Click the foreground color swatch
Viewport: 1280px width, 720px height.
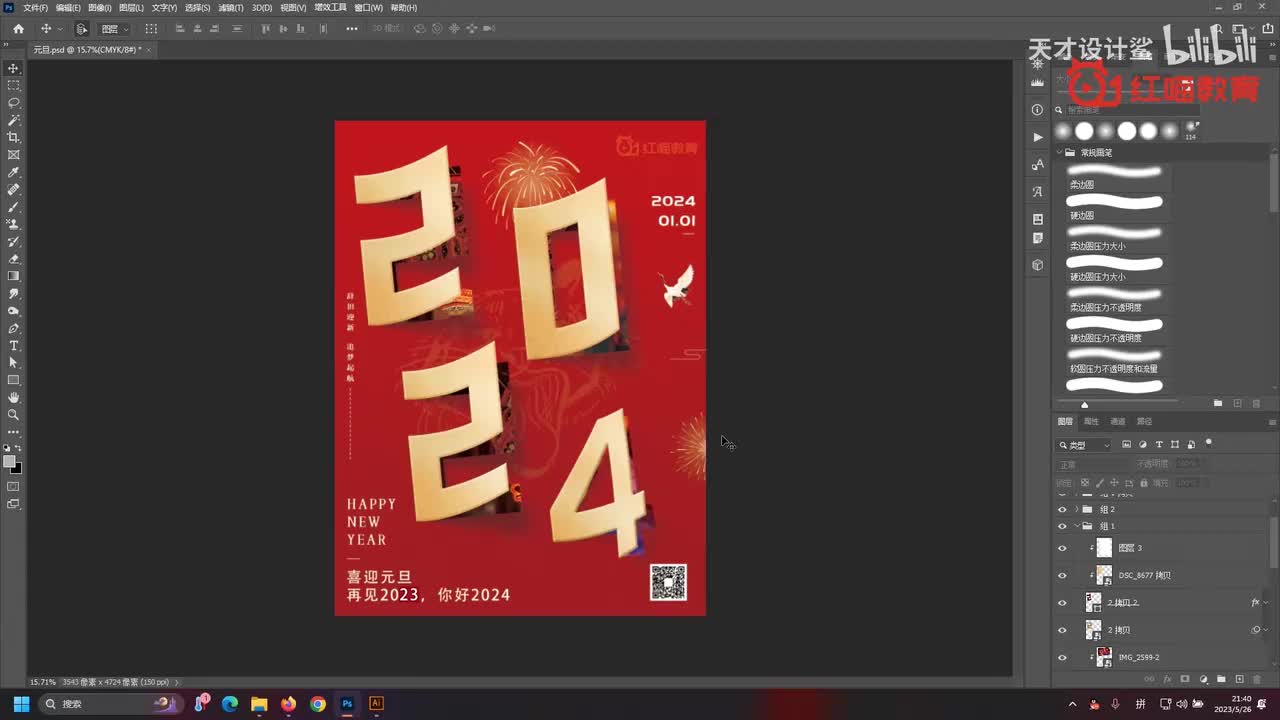pyautogui.click(x=10, y=462)
